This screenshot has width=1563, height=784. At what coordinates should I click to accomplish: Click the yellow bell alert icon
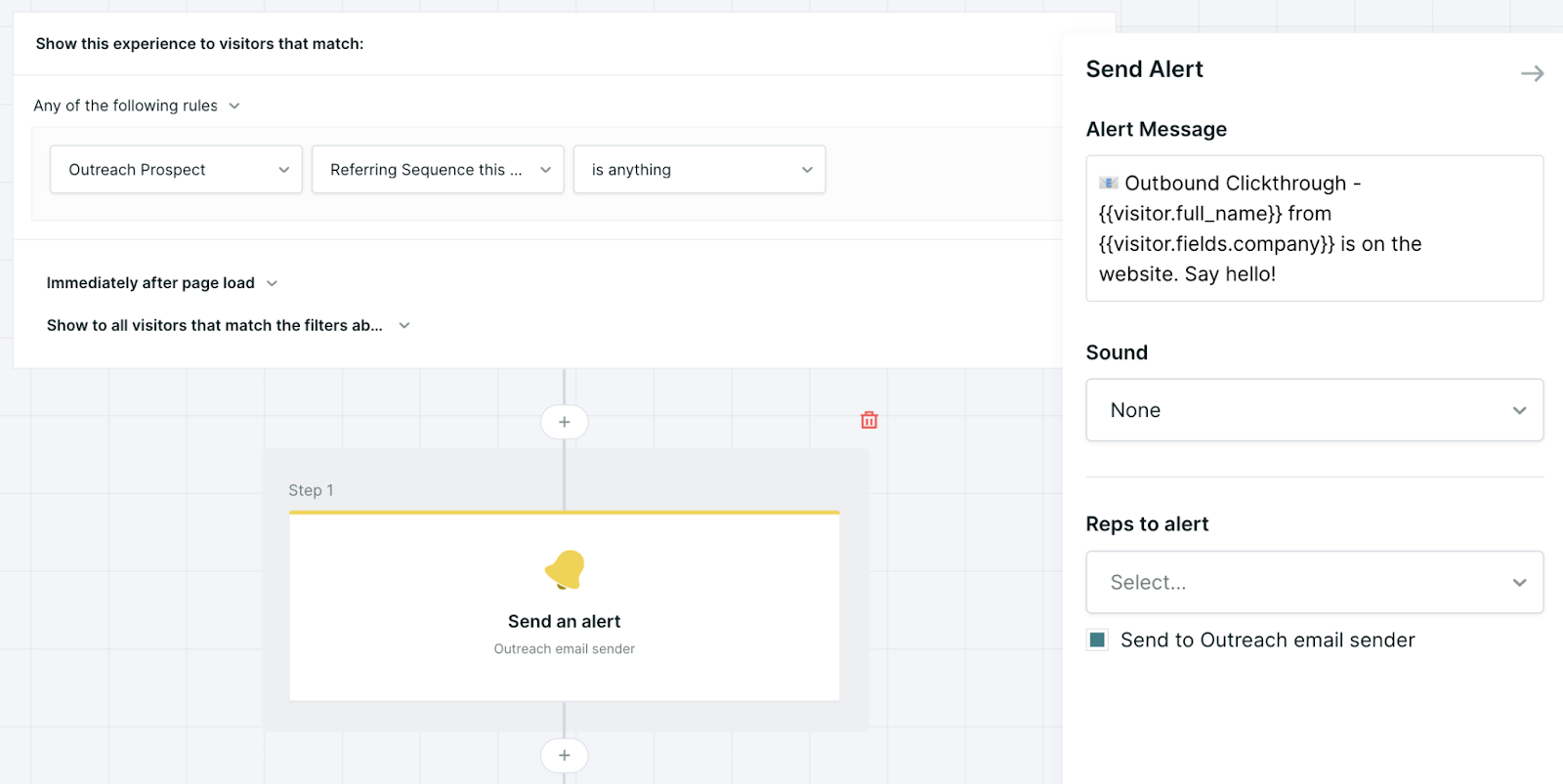point(565,569)
